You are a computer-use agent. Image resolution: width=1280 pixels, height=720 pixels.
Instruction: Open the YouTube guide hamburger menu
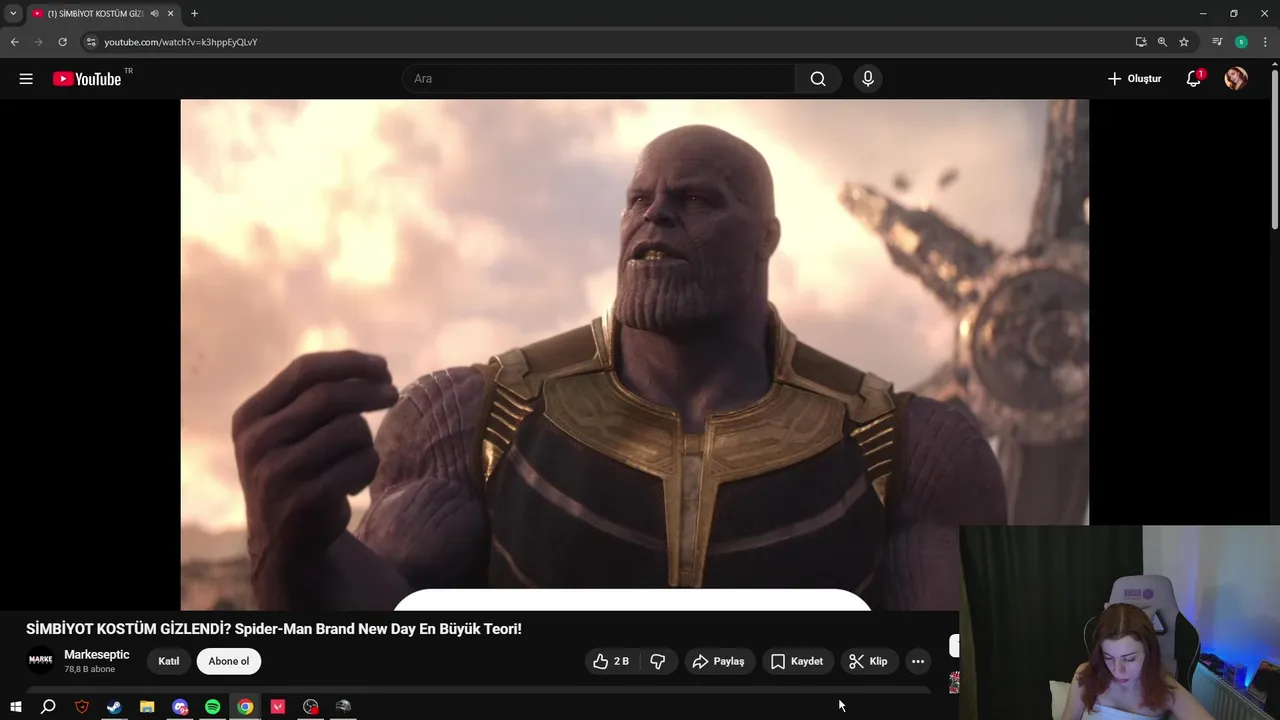point(26,79)
